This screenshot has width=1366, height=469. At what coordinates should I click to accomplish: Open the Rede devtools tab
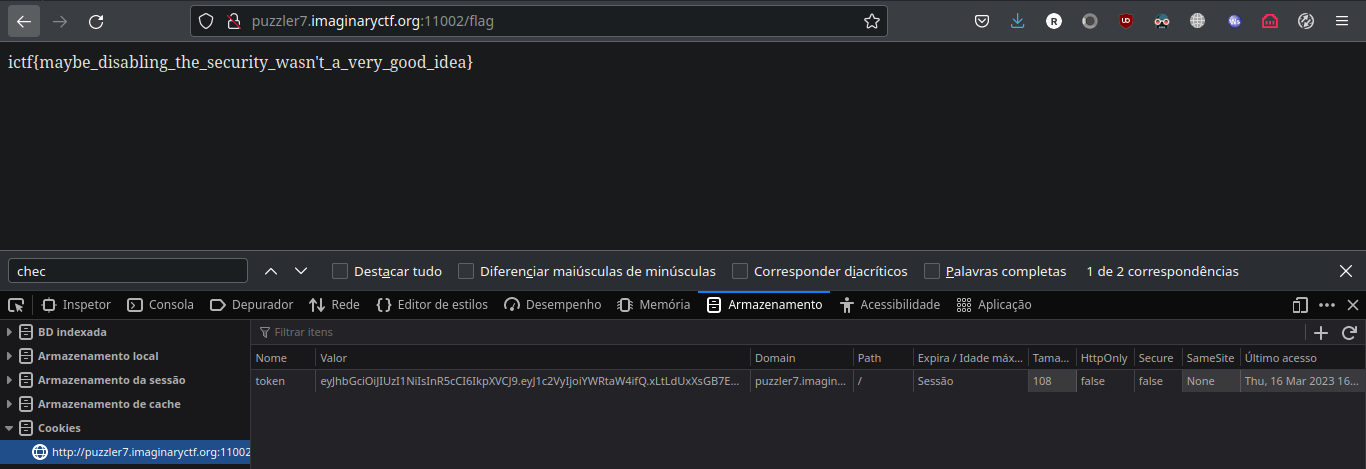[x=334, y=305]
